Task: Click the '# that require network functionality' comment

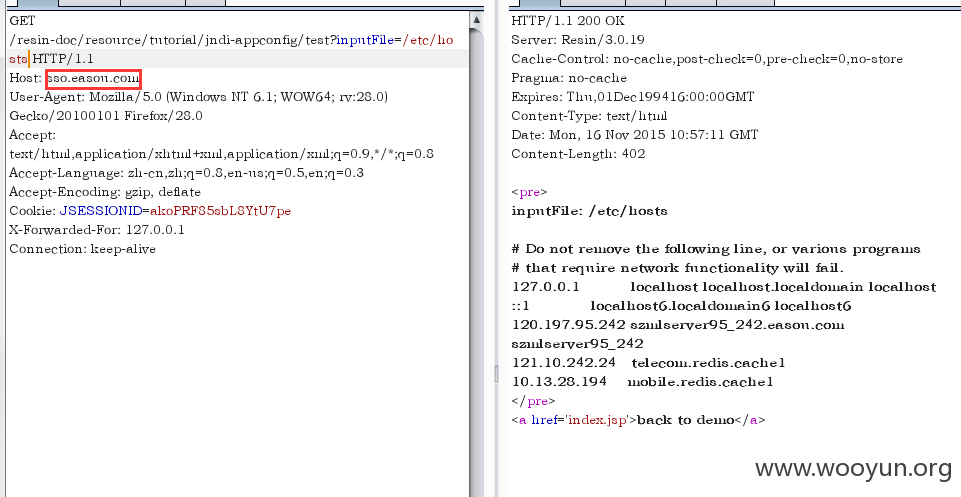Action: [678, 268]
